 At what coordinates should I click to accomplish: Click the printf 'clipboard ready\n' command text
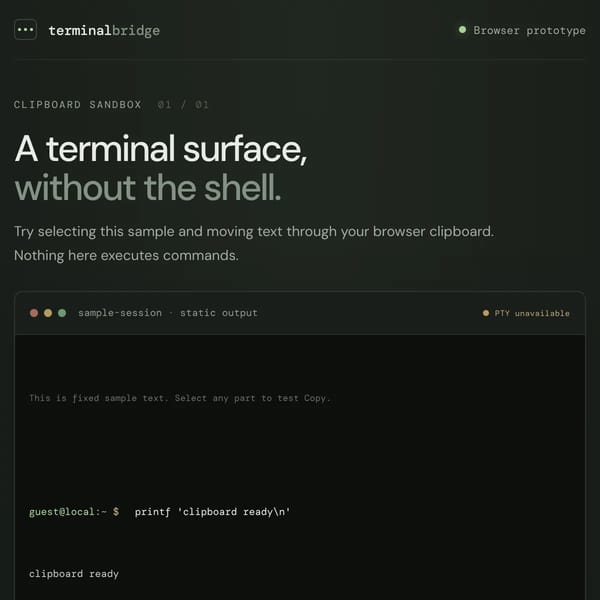(x=212, y=512)
